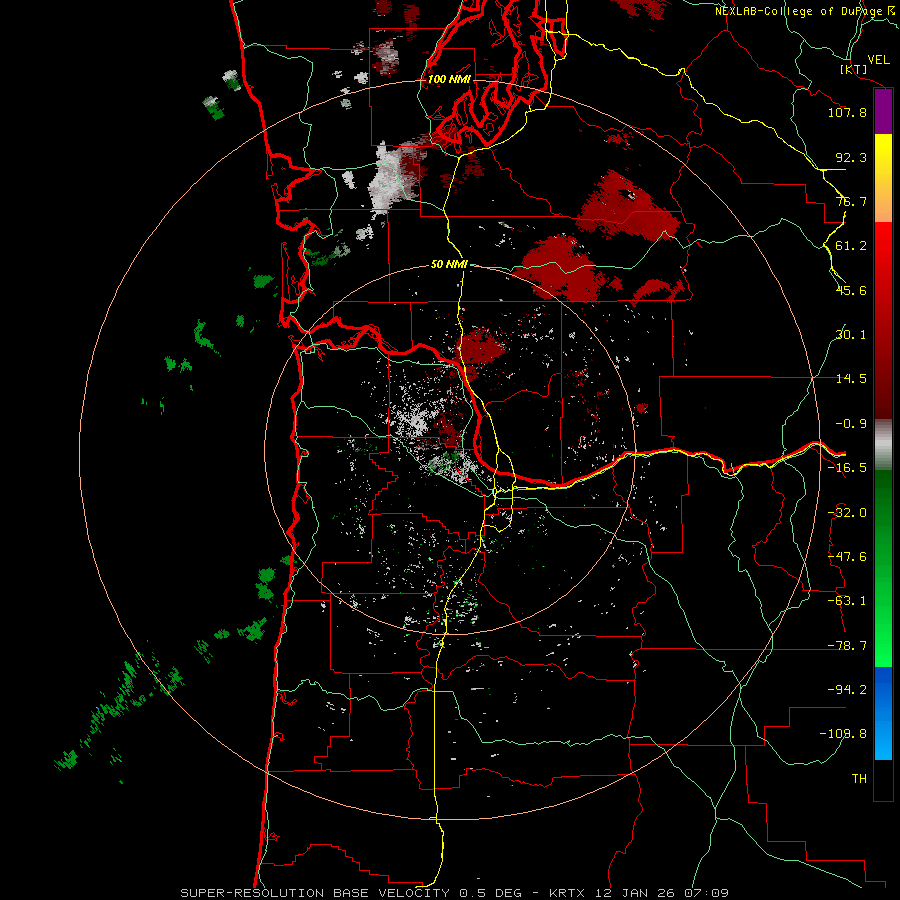
Task: Click the Super-Resolution Base Velocity caption
Action: coord(454,893)
